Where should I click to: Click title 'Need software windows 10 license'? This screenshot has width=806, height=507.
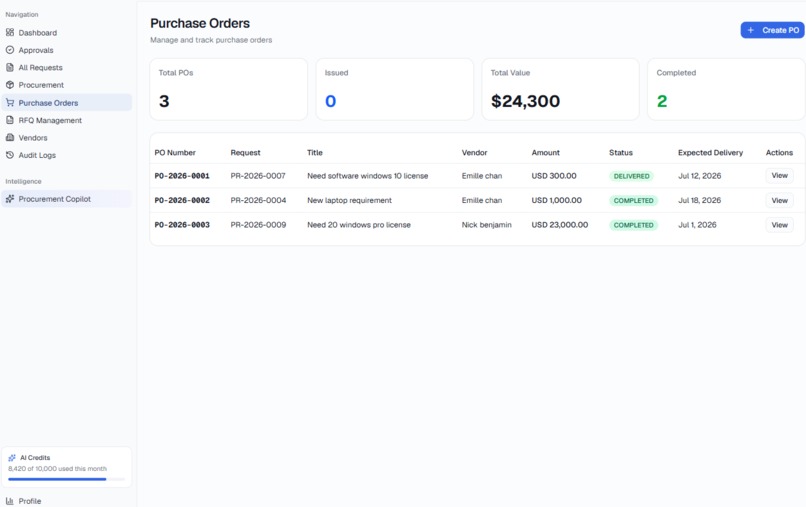coord(368,176)
